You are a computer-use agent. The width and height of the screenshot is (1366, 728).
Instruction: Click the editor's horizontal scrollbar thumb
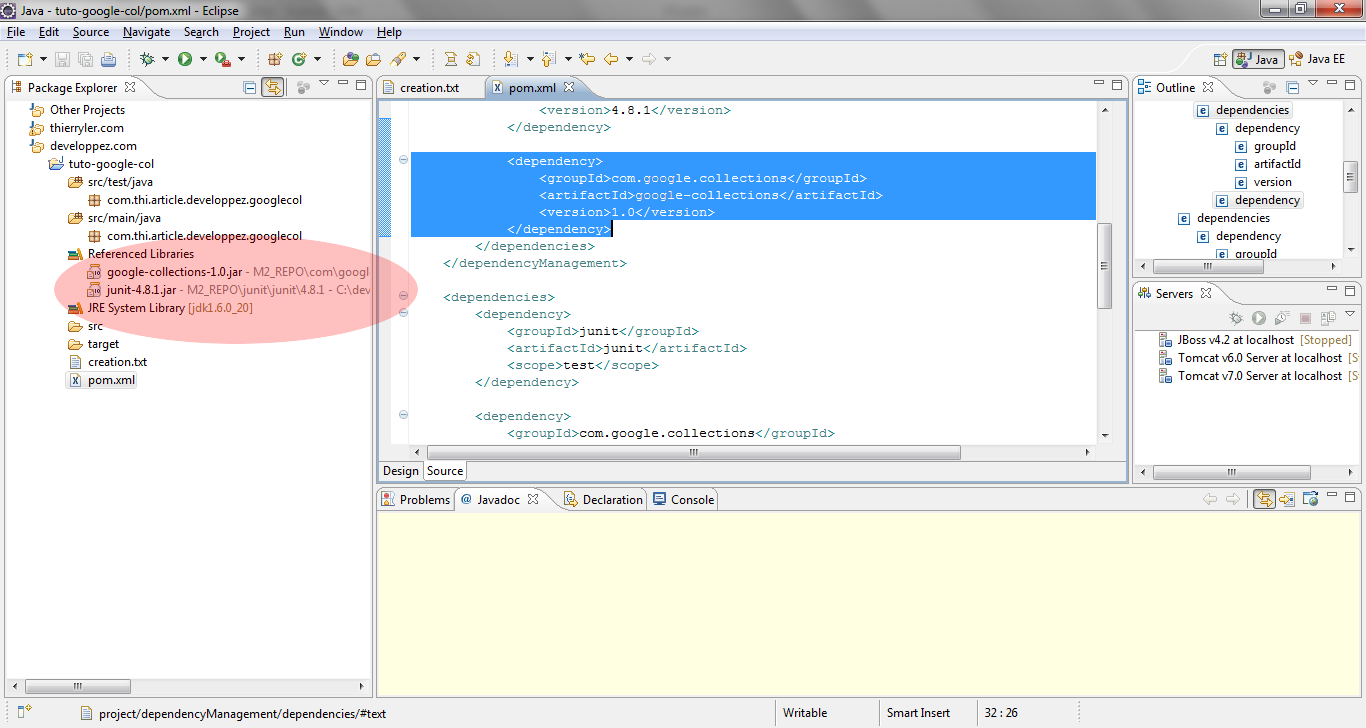[x=692, y=452]
